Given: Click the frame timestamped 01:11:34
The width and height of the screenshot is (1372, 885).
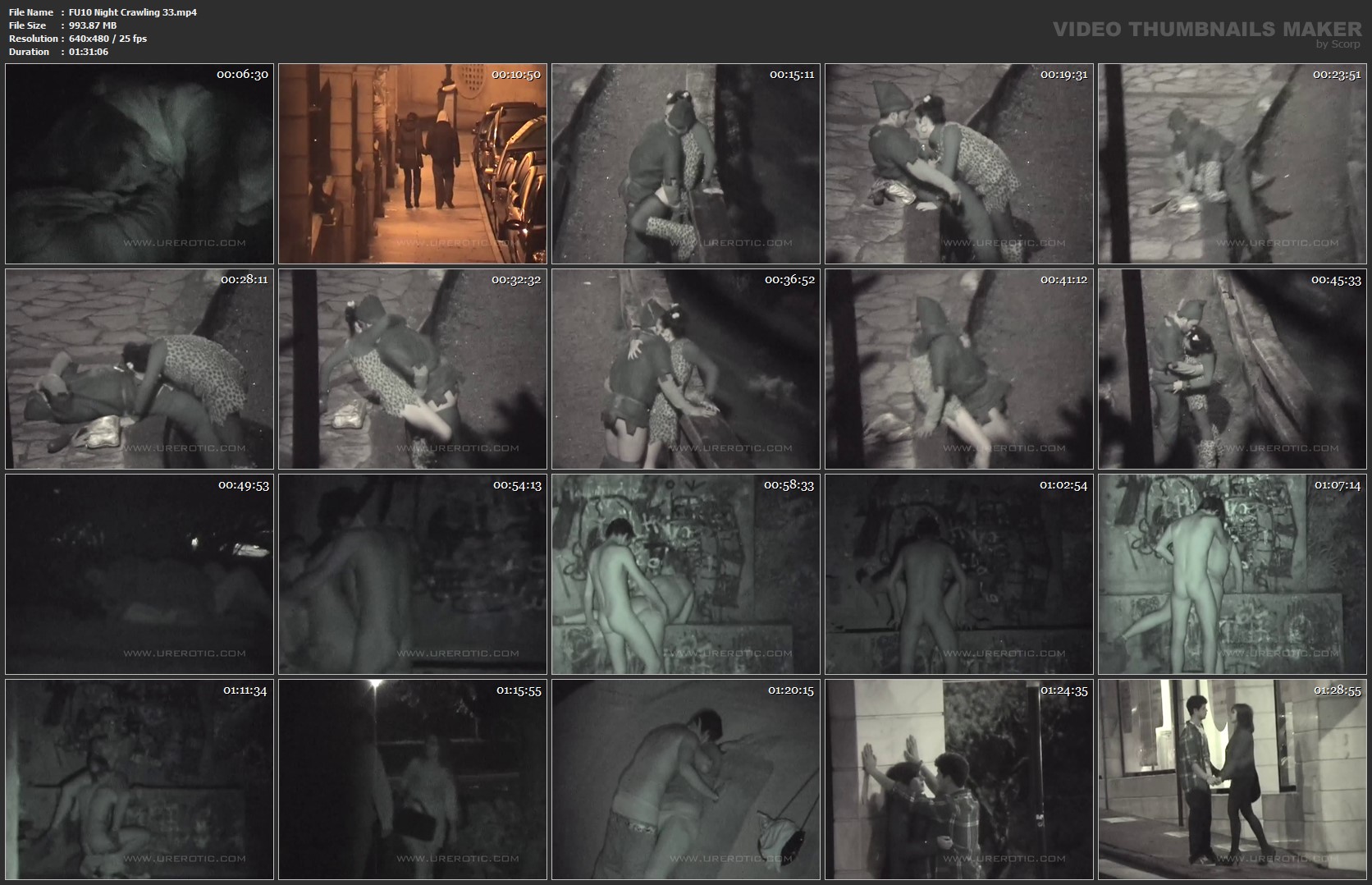Looking at the screenshot, I should pyautogui.click(x=139, y=779).
